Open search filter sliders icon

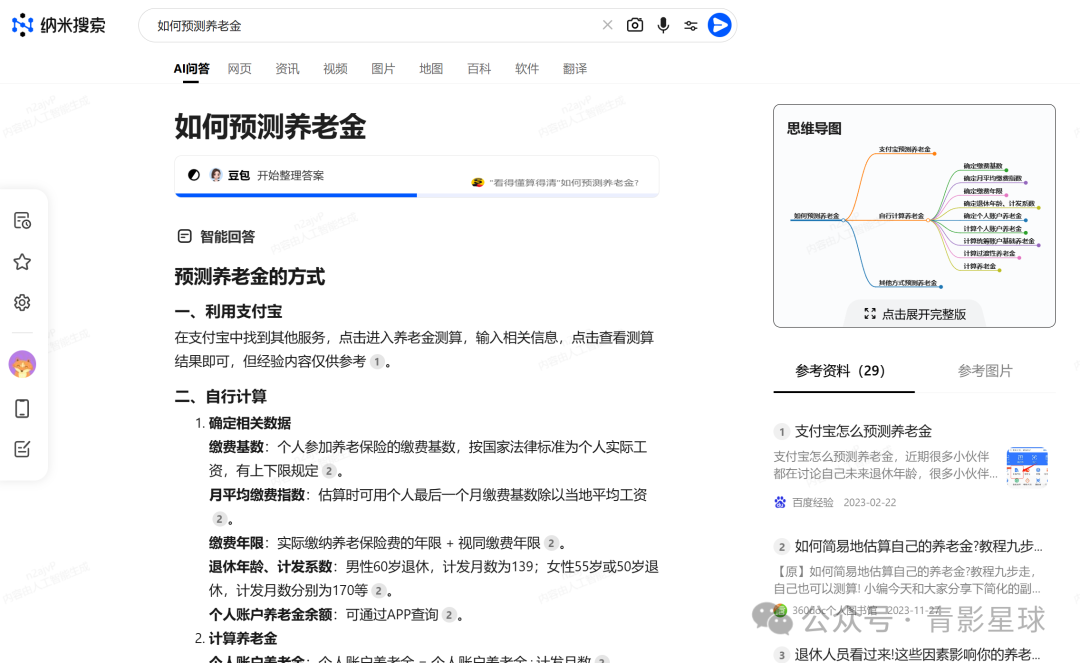pos(691,25)
